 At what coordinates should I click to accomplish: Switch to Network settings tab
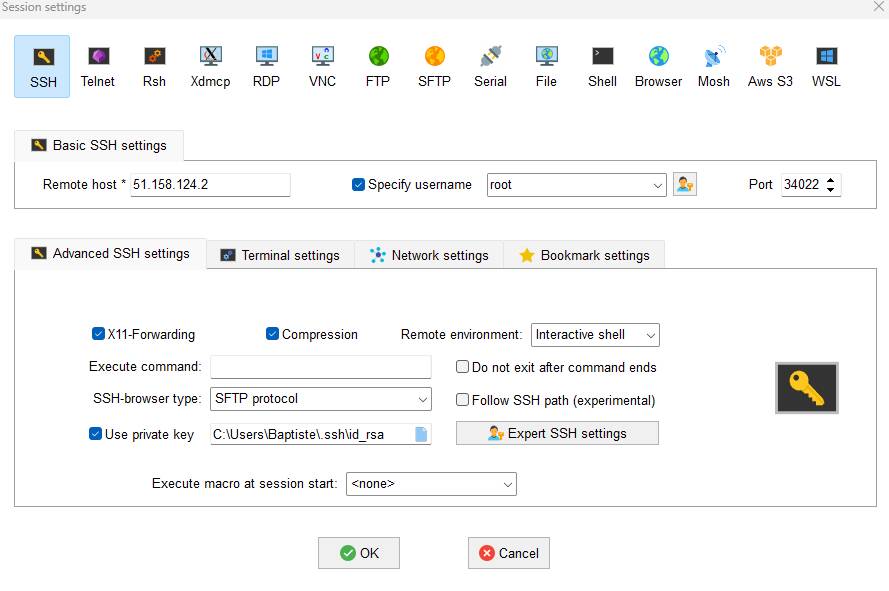point(429,255)
